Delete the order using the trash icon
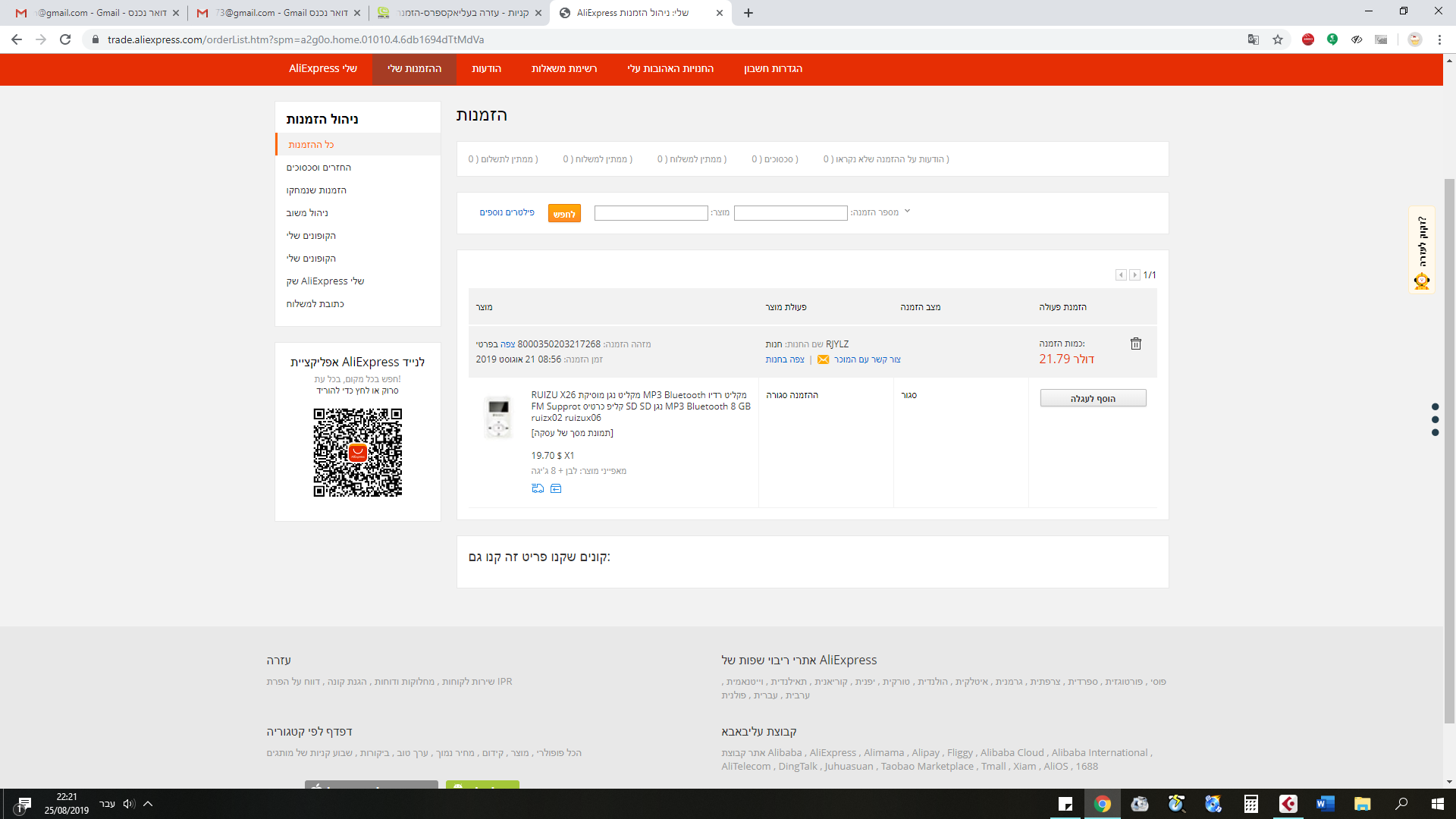 pos(1136,344)
